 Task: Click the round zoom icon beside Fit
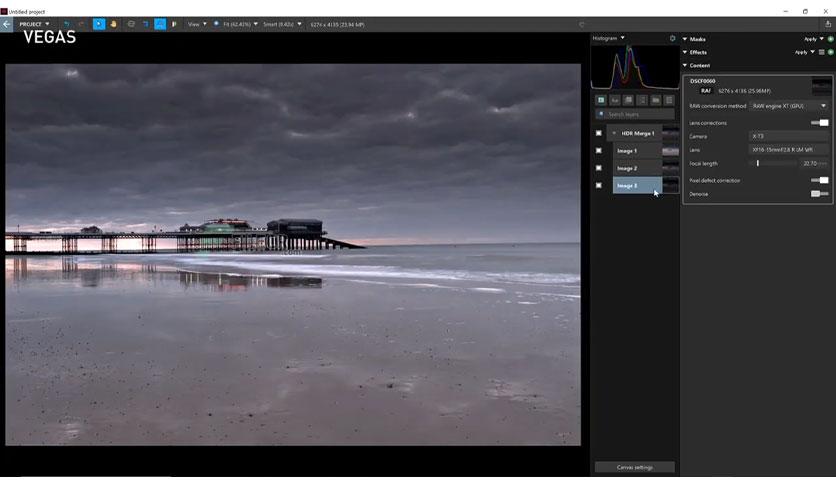tap(216, 24)
